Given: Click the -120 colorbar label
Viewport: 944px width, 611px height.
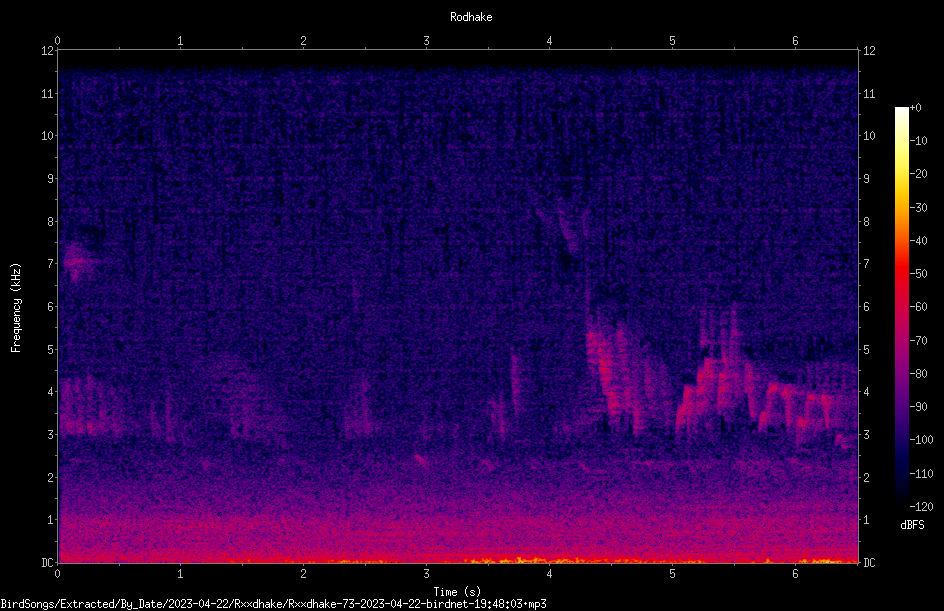Looking at the screenshot, I should [921, 506].
